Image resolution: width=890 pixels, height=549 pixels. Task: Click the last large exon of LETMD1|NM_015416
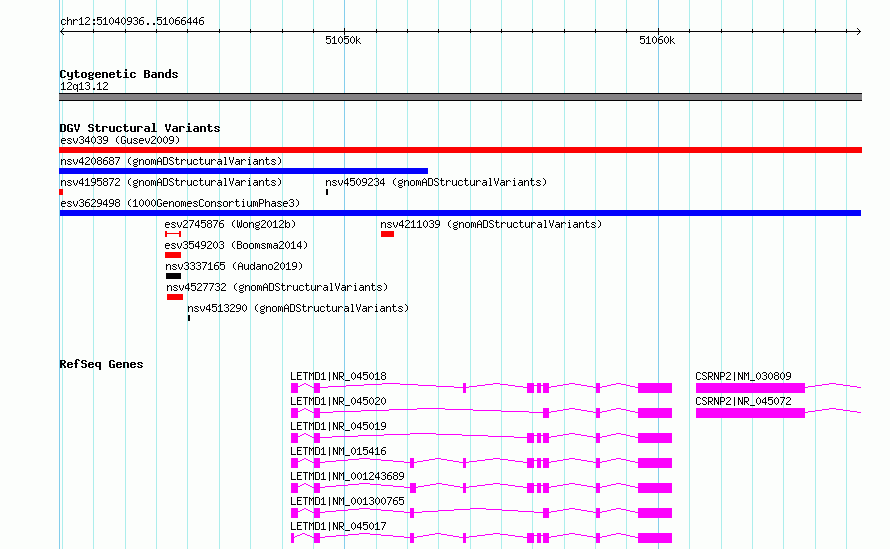pyautogui.click(x=655, y=463)
